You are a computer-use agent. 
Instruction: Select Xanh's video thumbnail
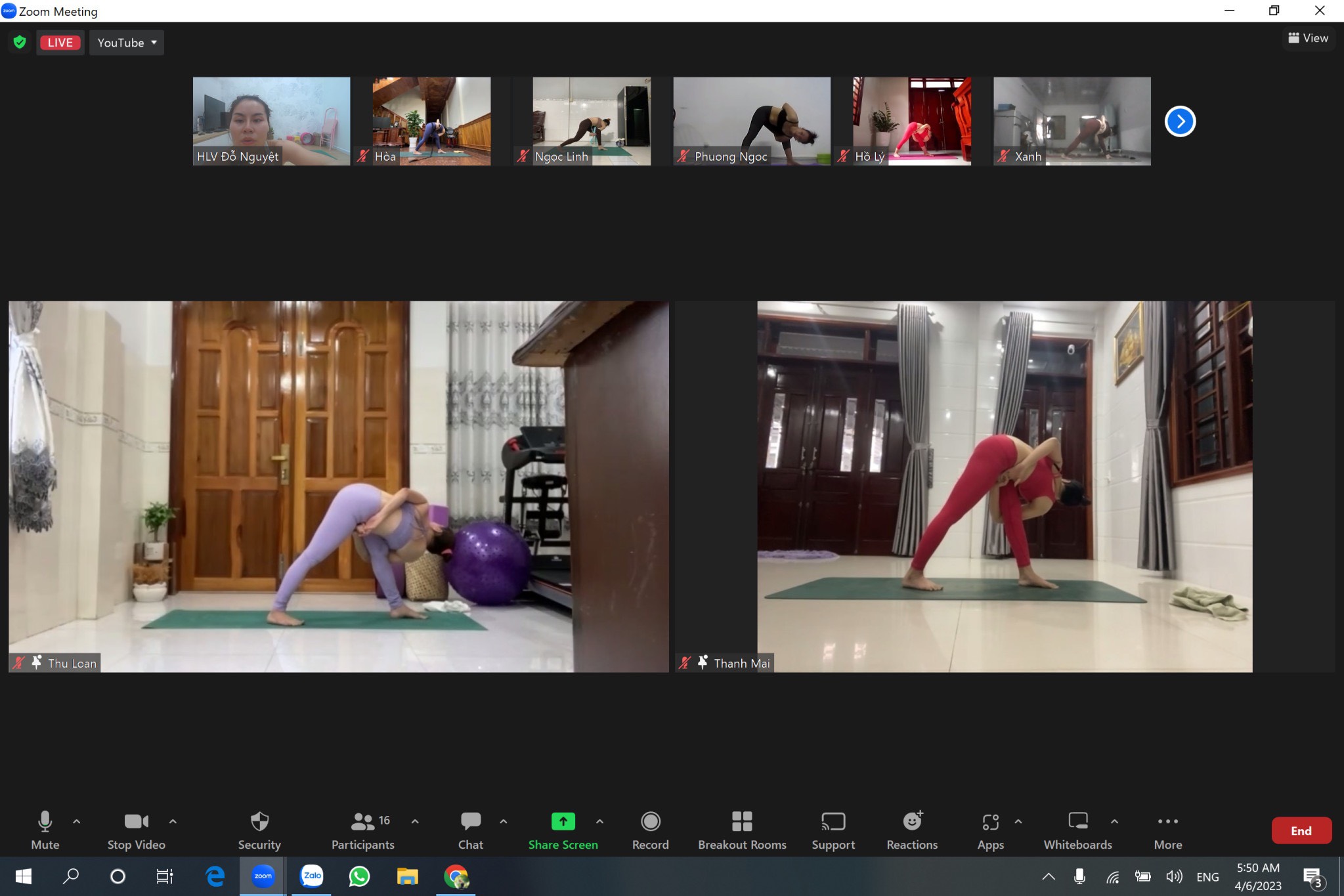coord(1072,121)
